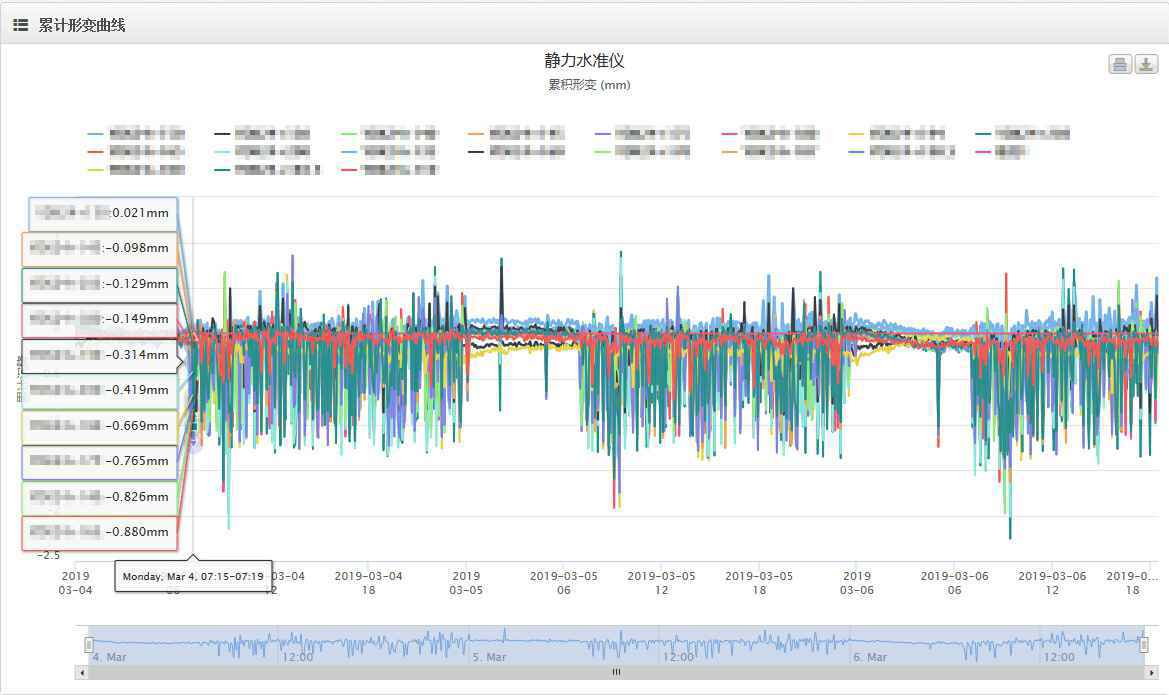Image resolution: width=1169 pixels, height=695 pixels.
Task: Click the 静力水准仪 chart title
Action: point(584,61)
